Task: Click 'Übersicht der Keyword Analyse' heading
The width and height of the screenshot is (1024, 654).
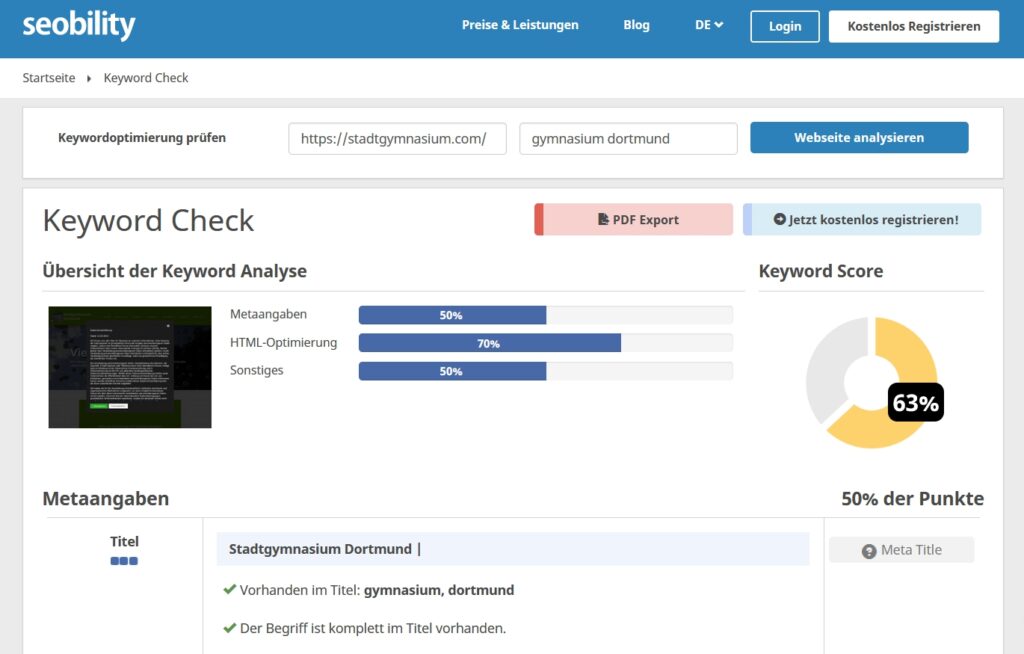Action: [x=174, y=270]
